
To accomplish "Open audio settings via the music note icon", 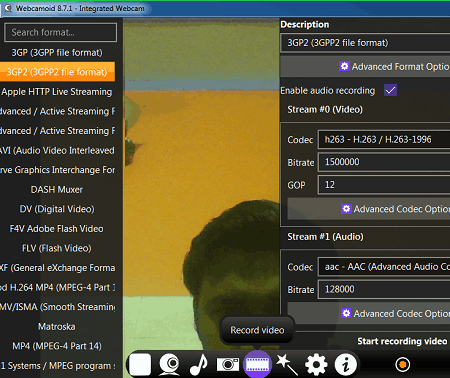I will (199, 364).
